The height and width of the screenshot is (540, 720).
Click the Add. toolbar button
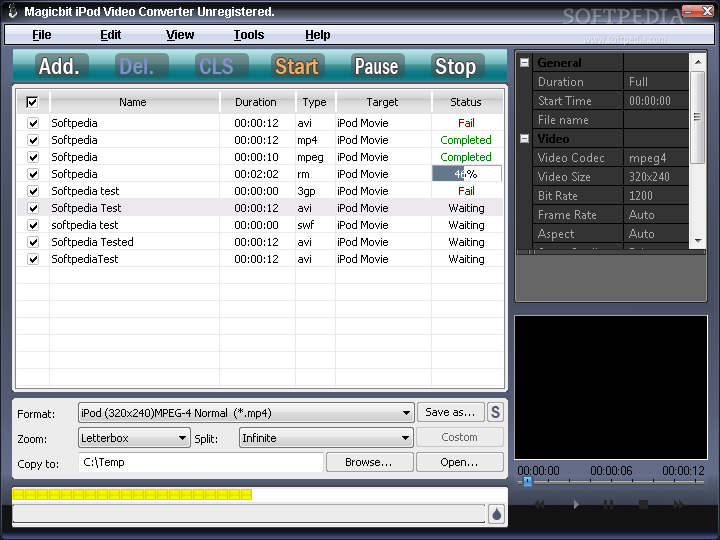[x=62, y=66]
